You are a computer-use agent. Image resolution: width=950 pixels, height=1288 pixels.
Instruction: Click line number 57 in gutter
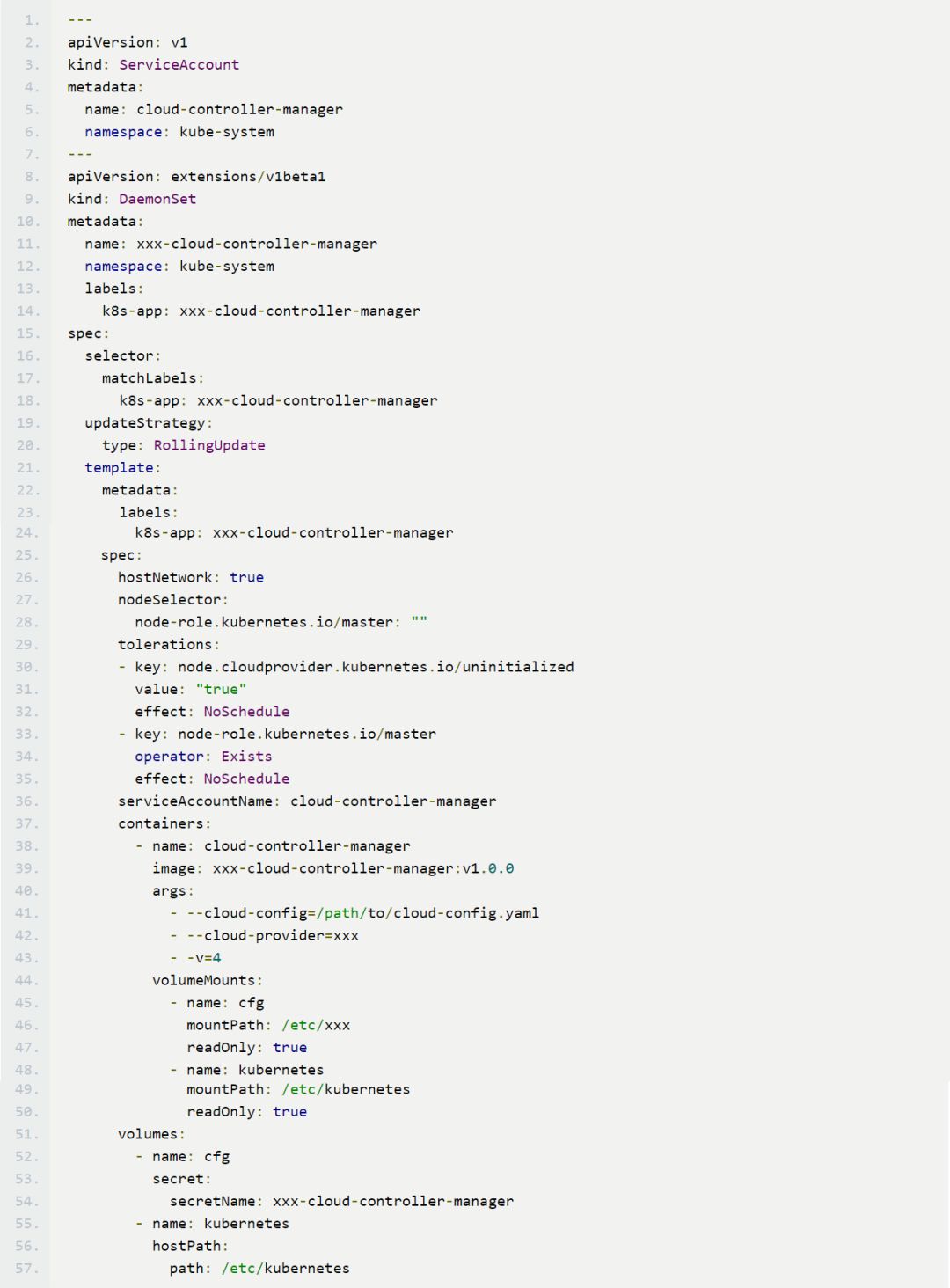click(27, 1269)
